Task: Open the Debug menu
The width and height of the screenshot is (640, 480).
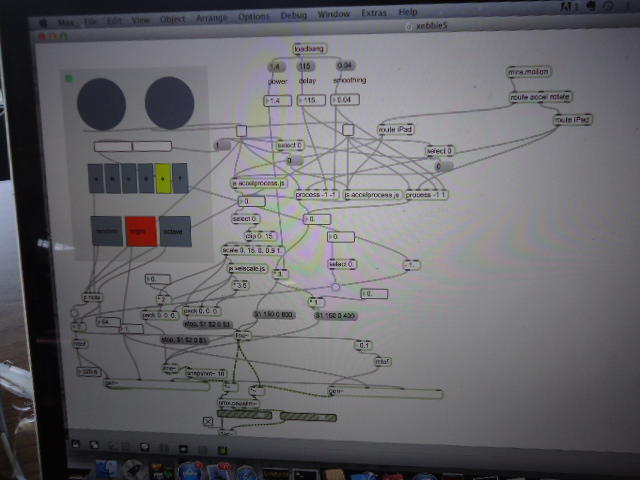Action: click(x=294, y=16)
